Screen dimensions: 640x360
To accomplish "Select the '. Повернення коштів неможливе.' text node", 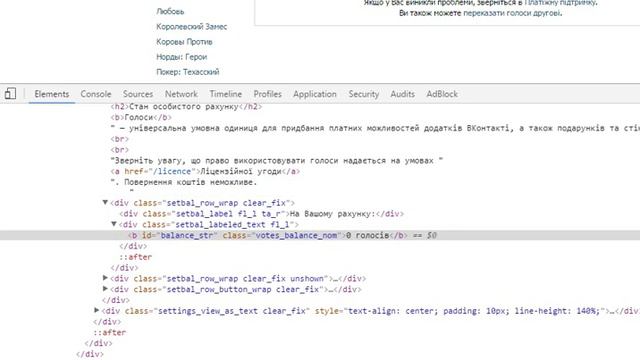I will (184, 182).
